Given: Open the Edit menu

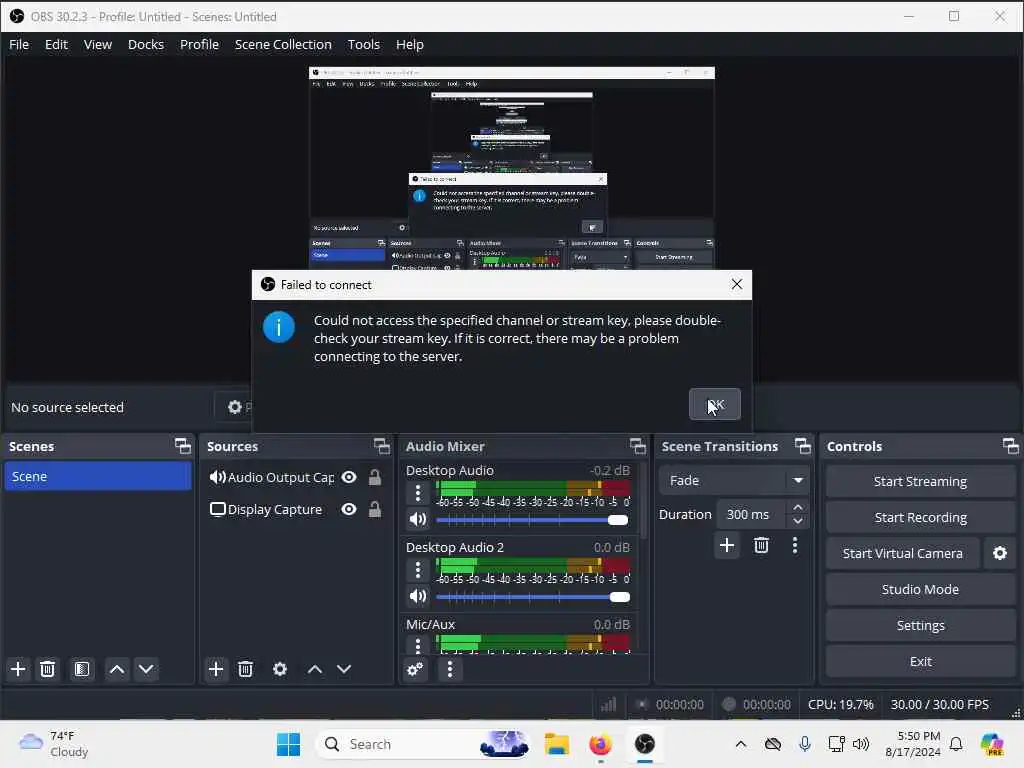Looking at the screenshot, I should pyautogui.click(x=56, y=44).
